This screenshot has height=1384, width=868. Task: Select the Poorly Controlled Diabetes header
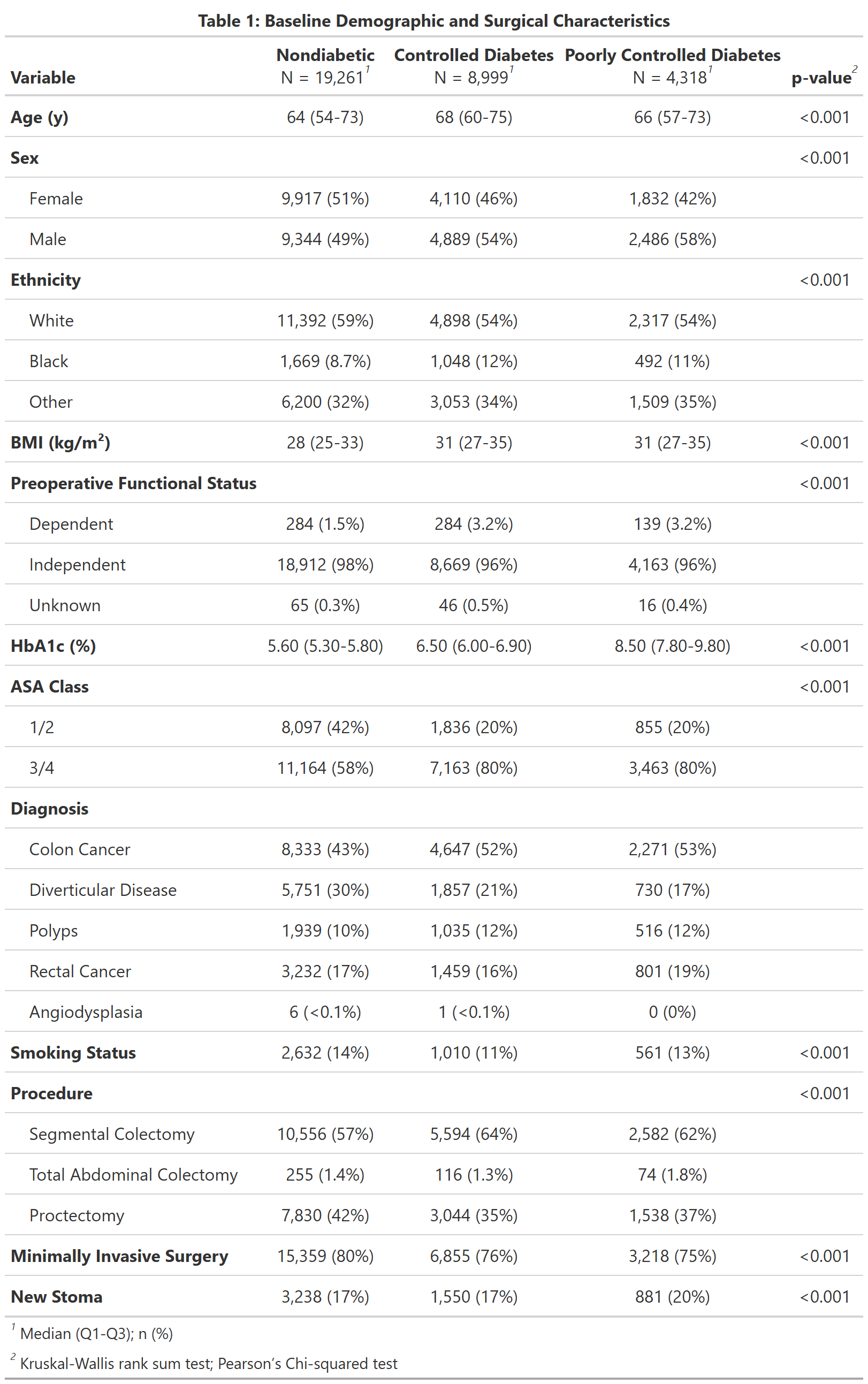pos(672,55)
